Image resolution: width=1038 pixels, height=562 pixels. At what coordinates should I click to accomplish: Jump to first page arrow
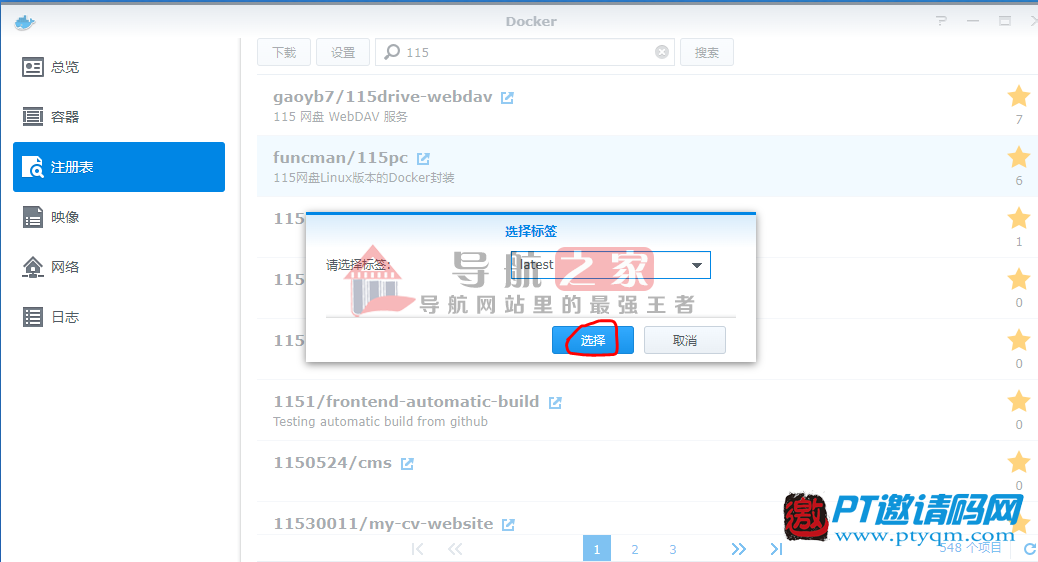coord(417,549)
